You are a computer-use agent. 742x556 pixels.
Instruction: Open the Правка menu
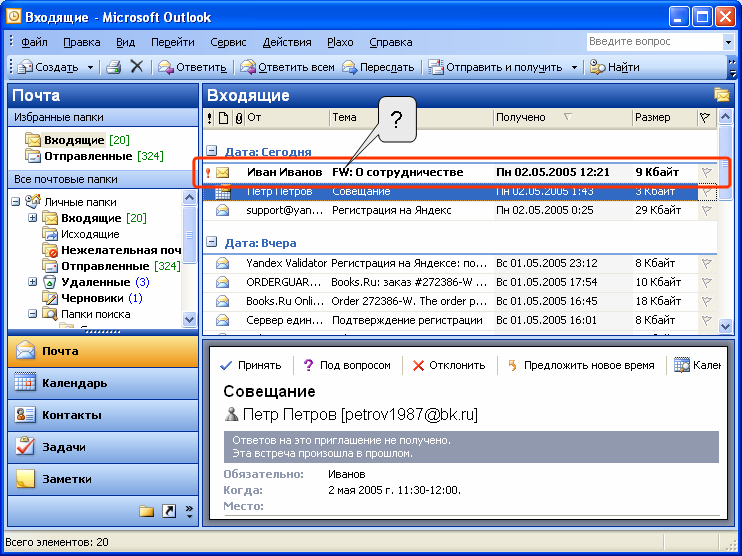point(82,42)
